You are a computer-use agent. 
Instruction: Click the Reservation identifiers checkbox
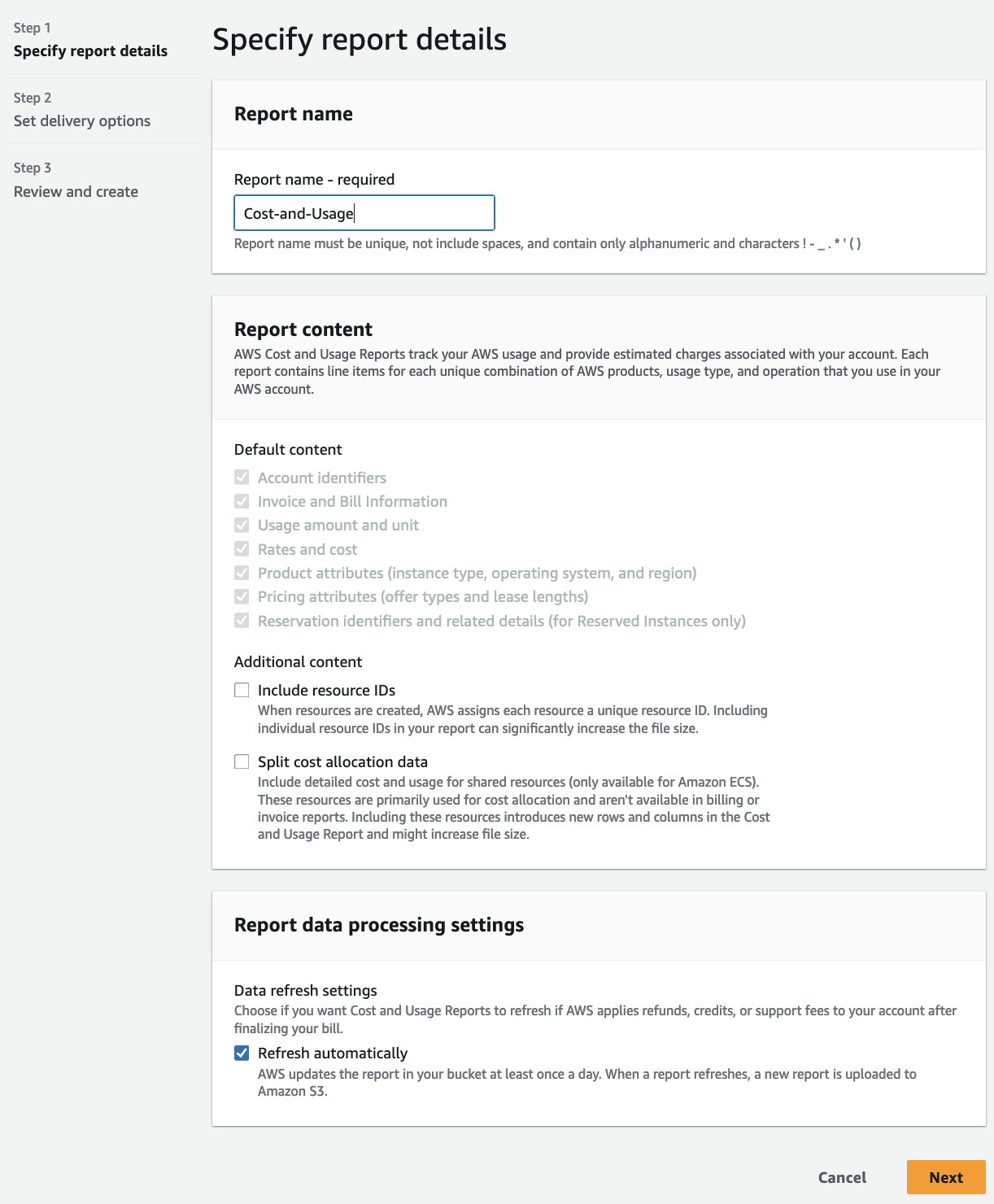(242, 620)
